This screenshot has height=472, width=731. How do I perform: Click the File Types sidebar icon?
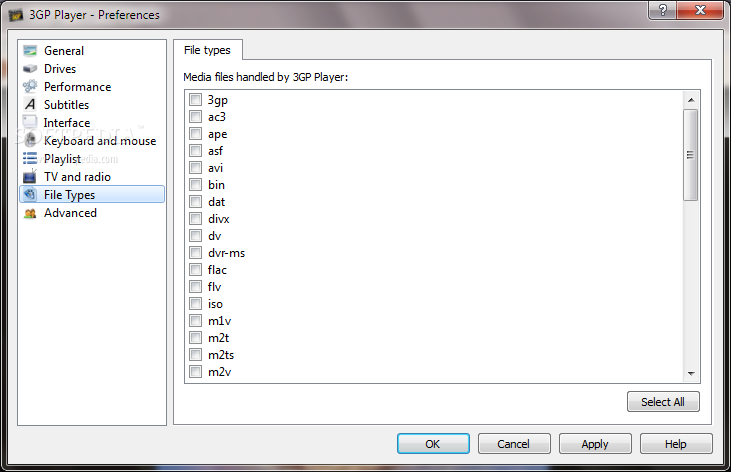click(x=30, y=194)
